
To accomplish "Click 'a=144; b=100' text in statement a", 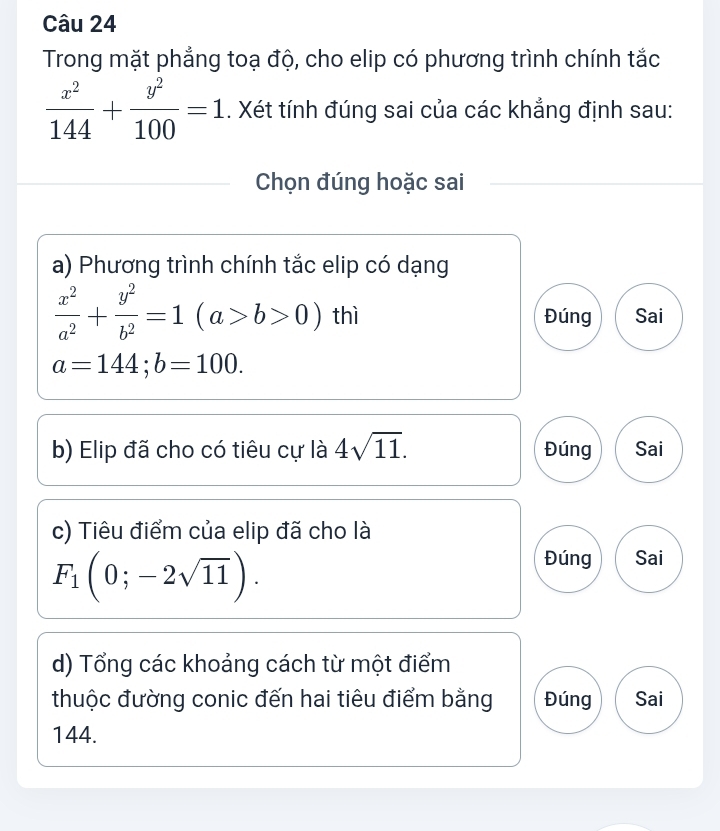I will pyautogui.click(x=150, y=366).
